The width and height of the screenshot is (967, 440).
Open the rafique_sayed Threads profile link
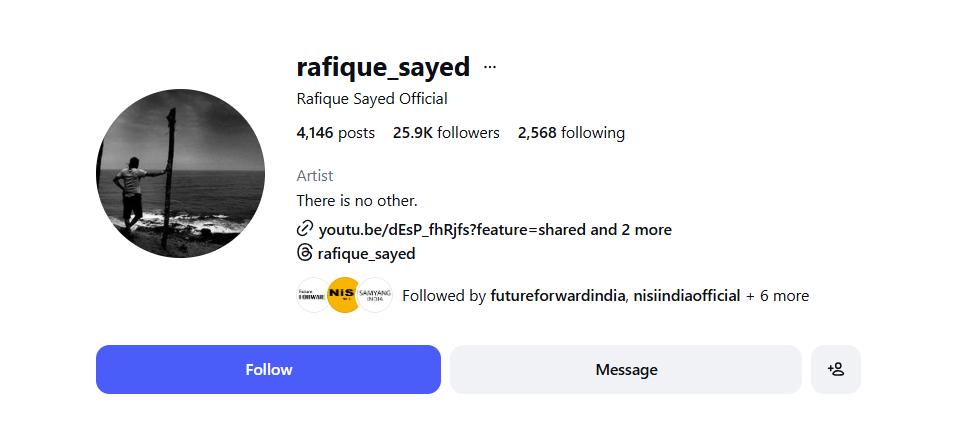coord(366,254)
